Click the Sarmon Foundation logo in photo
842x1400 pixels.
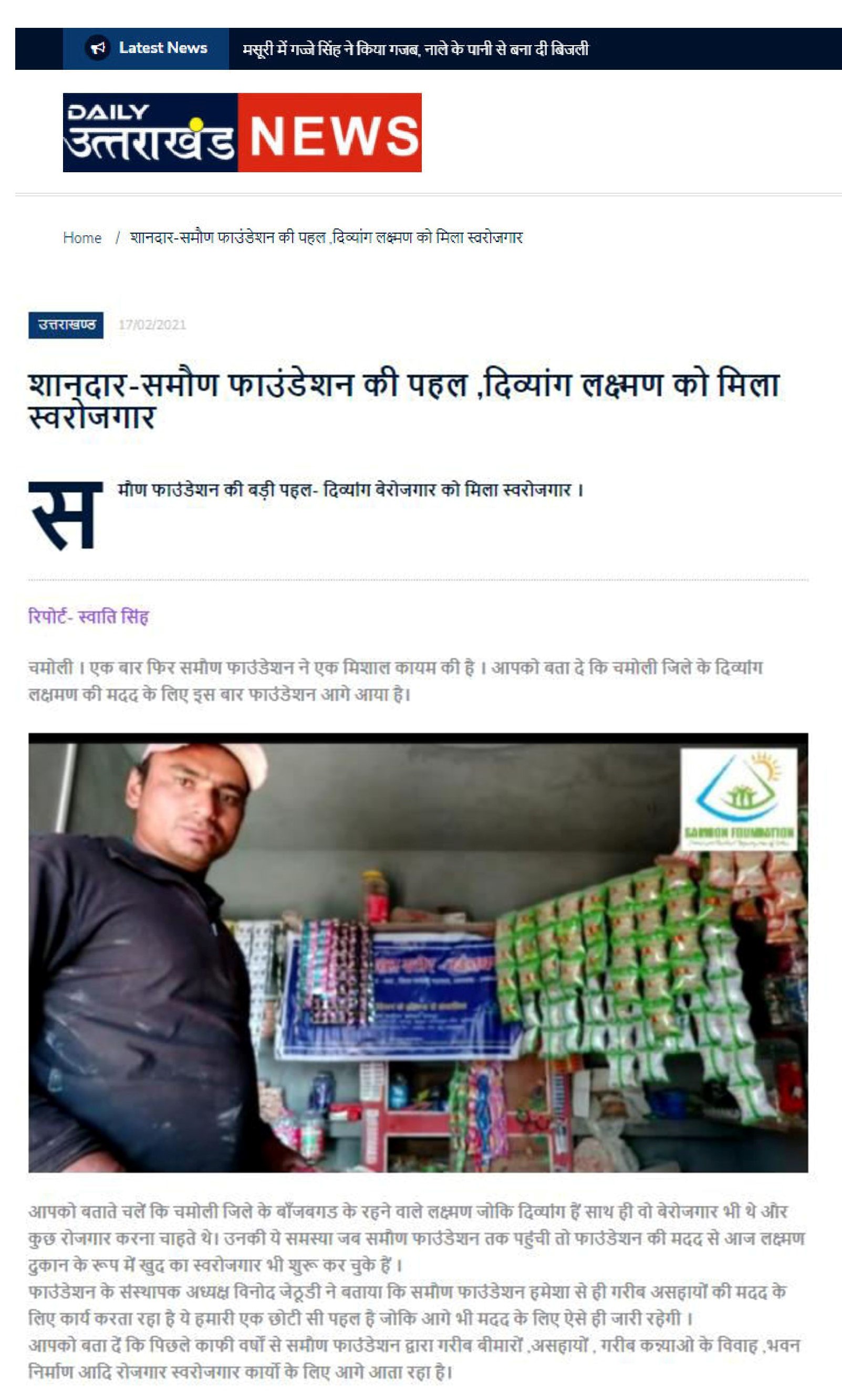point(738,799)
